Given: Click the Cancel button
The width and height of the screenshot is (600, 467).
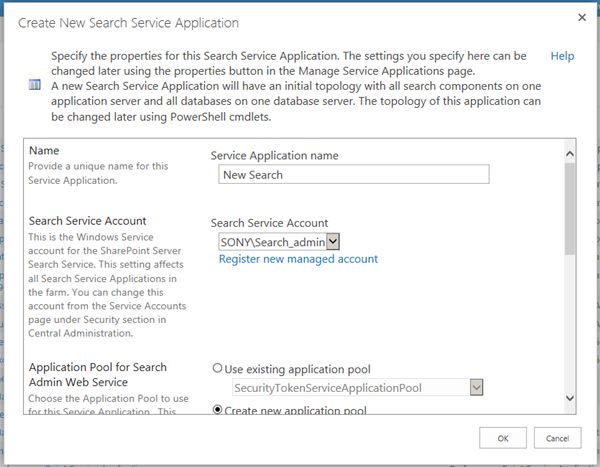Looking at the screenshot, I should coord(558,438).
